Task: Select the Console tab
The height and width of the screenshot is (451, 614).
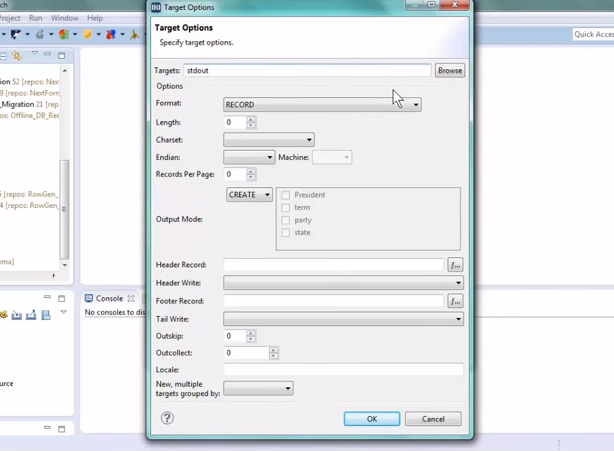Action: (109, 298)
